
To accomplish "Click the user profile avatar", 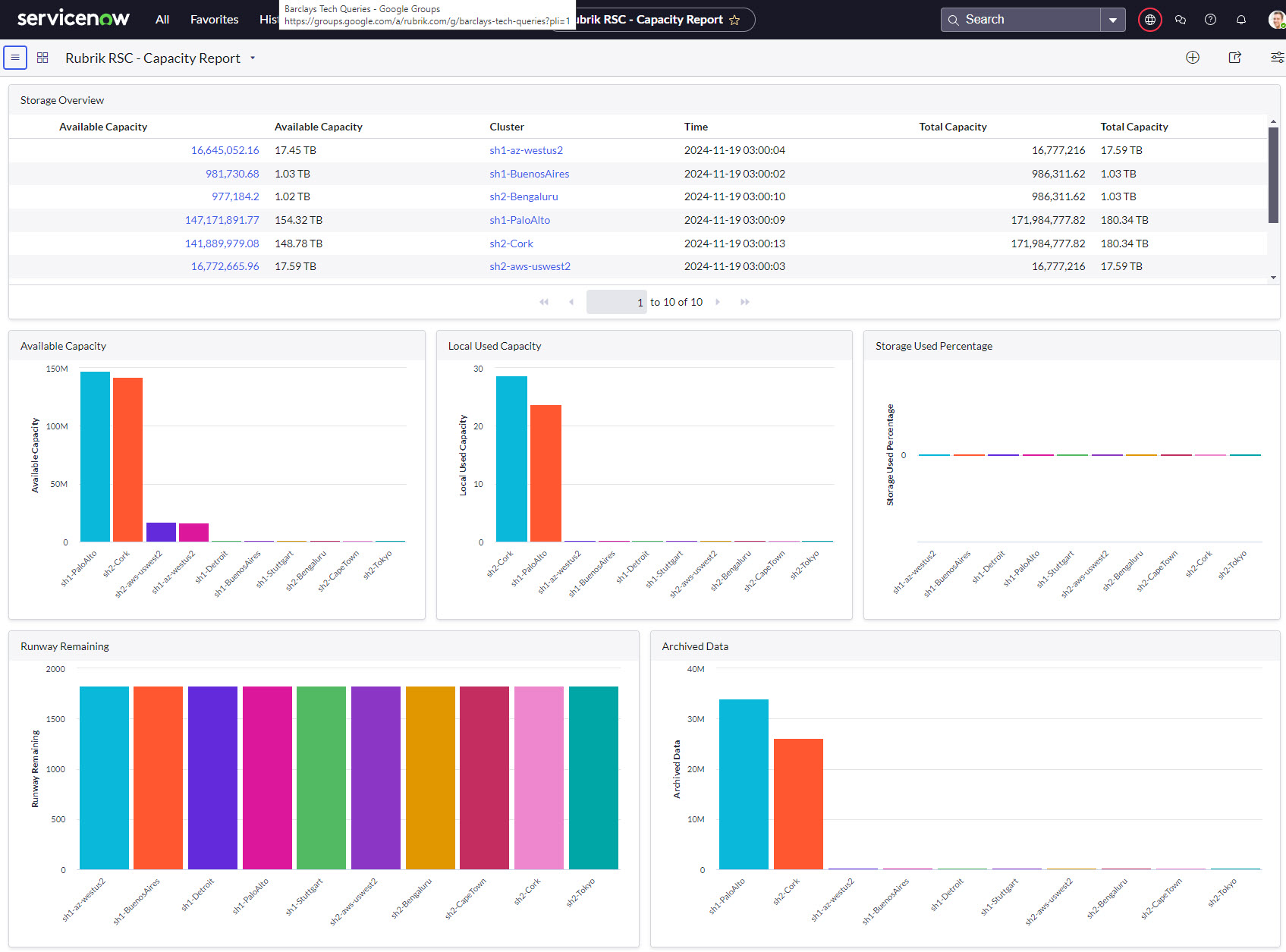I will click(x=1277, y=20).
